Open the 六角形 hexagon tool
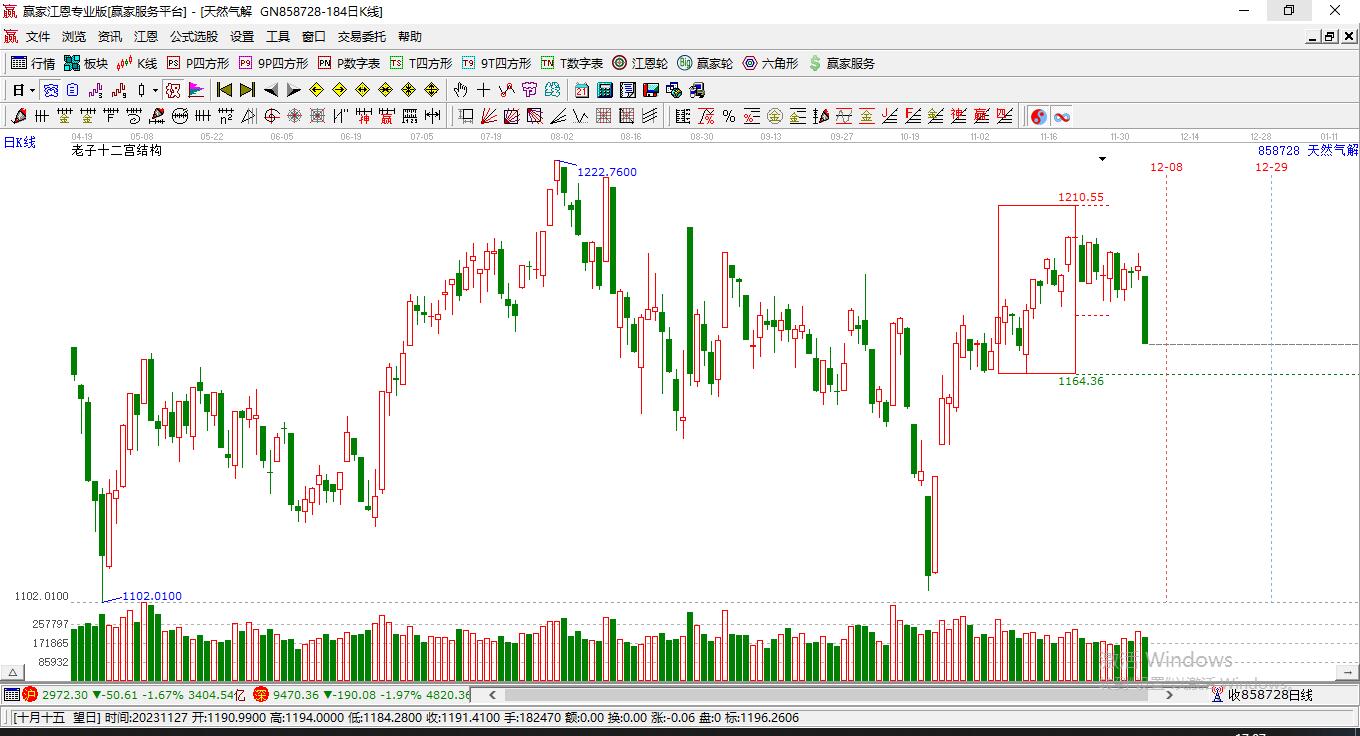This screenshot has width=1360, height=736. [770, 63]
